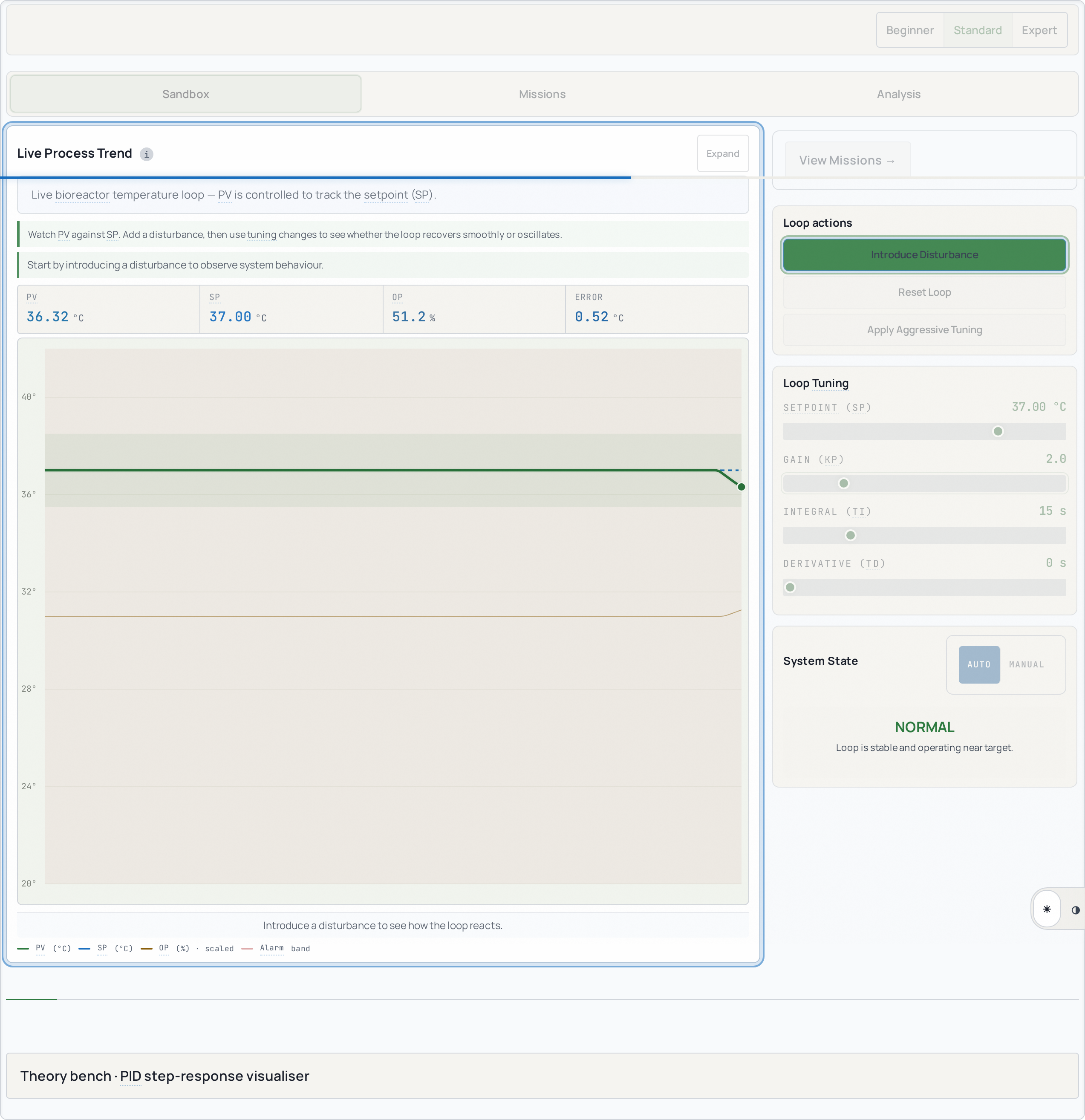Expand the Live Process Trend chart
The height and width of the screenshot is (1120, 1085).
pos(723,154)
